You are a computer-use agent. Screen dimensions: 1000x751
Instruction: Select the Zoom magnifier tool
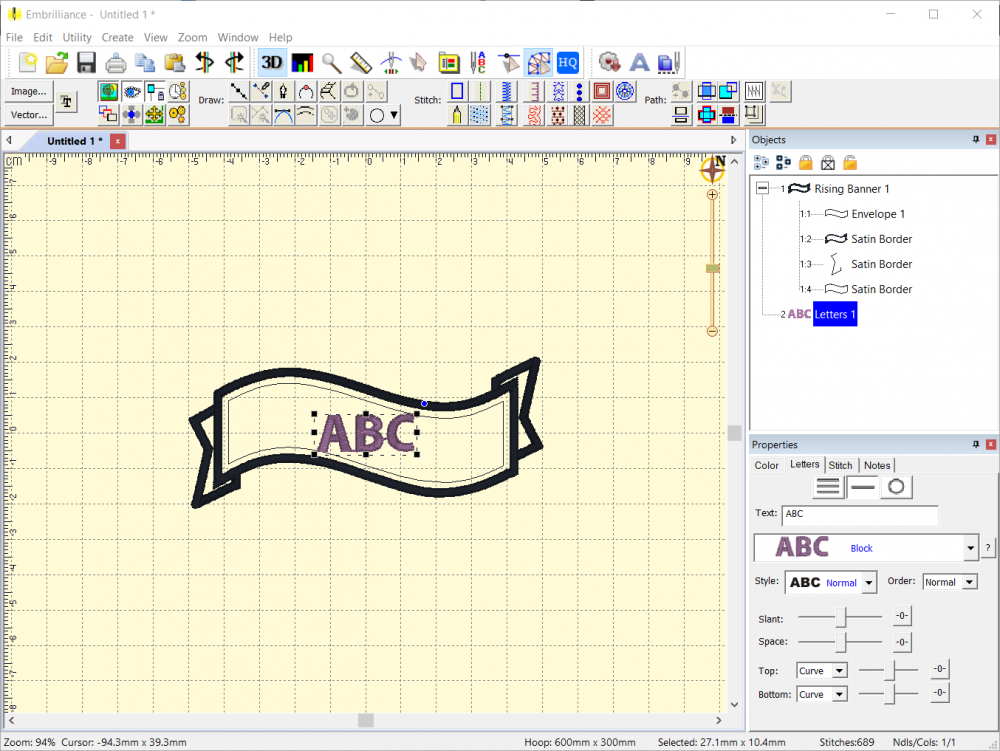[331, 62]
